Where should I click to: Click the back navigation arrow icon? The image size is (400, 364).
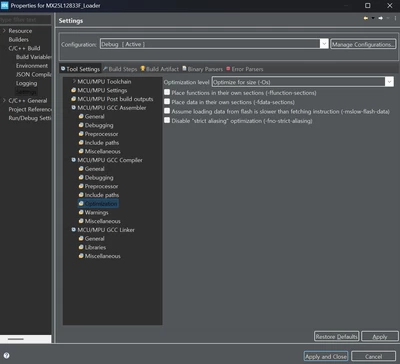[x=366, y=18]
